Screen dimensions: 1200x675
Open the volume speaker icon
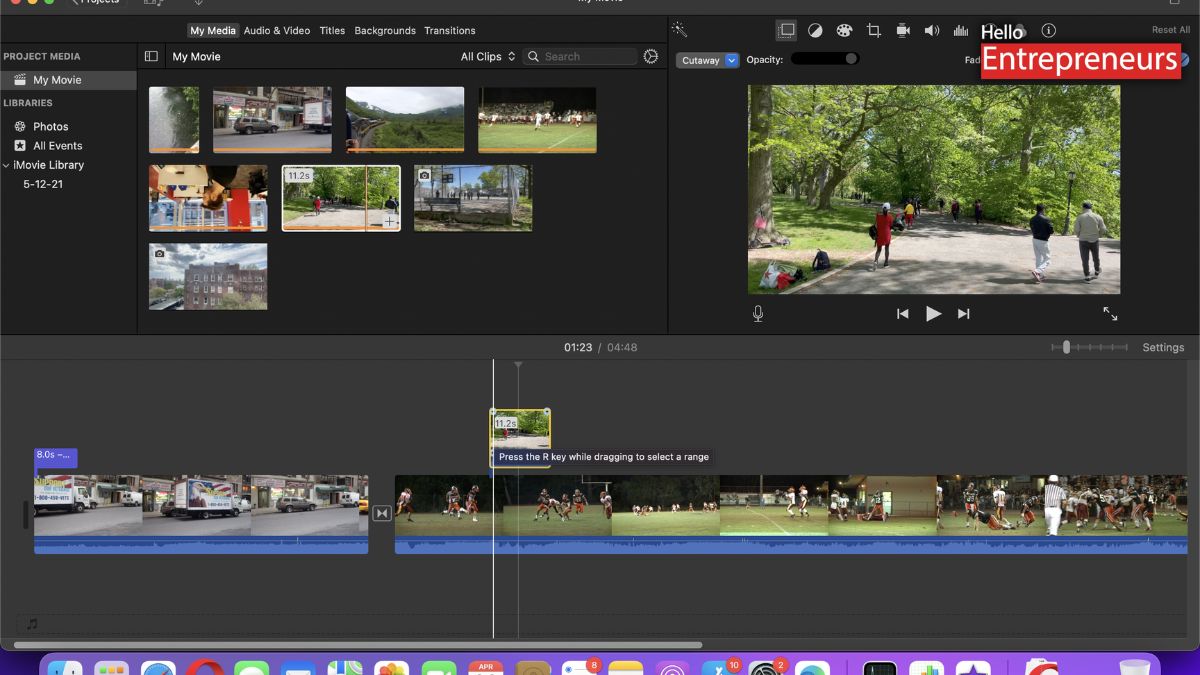932,30
